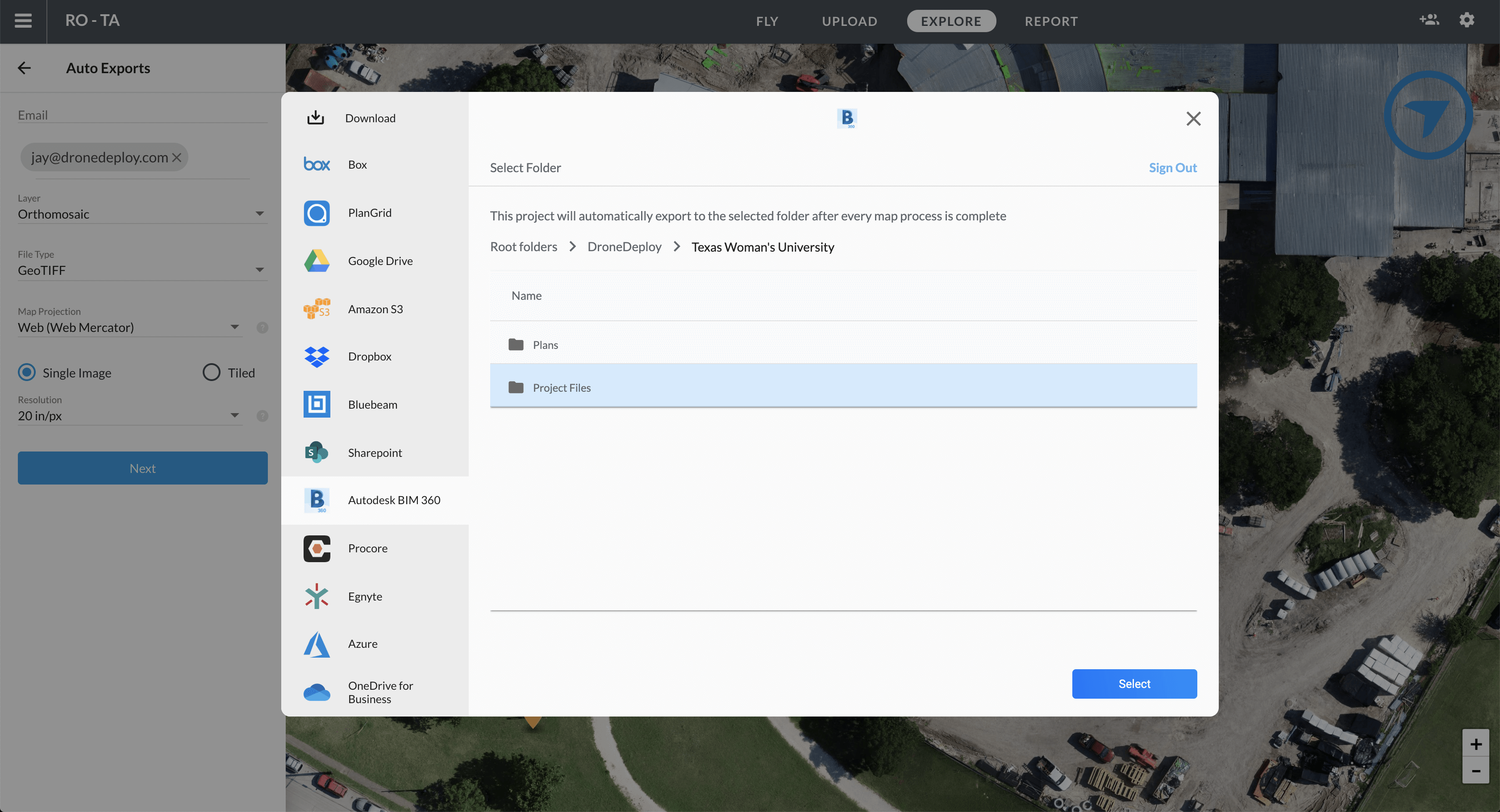This screenshot has width=1500, height=812.
Task: Open the Map Projection dropdown
Action: pos(129,328)
